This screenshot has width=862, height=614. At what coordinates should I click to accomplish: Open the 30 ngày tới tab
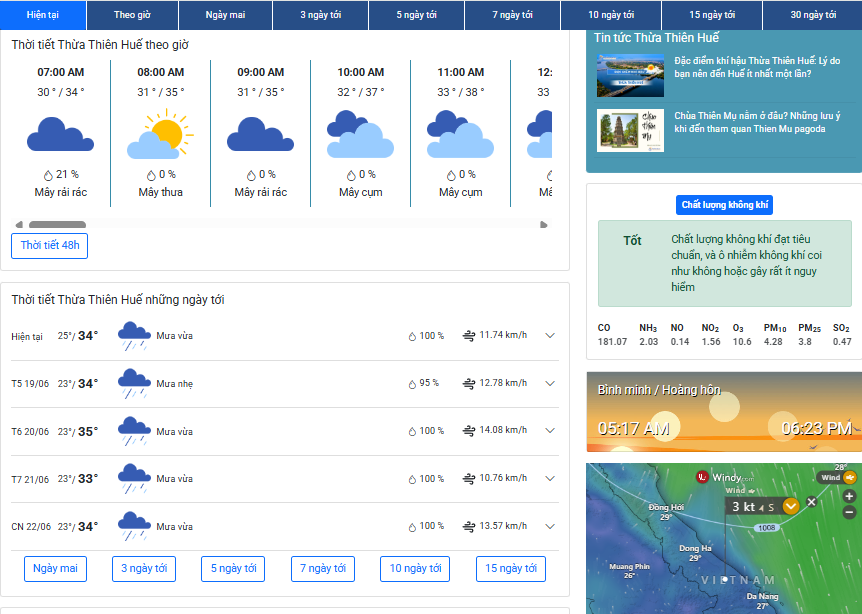(813, 15)
